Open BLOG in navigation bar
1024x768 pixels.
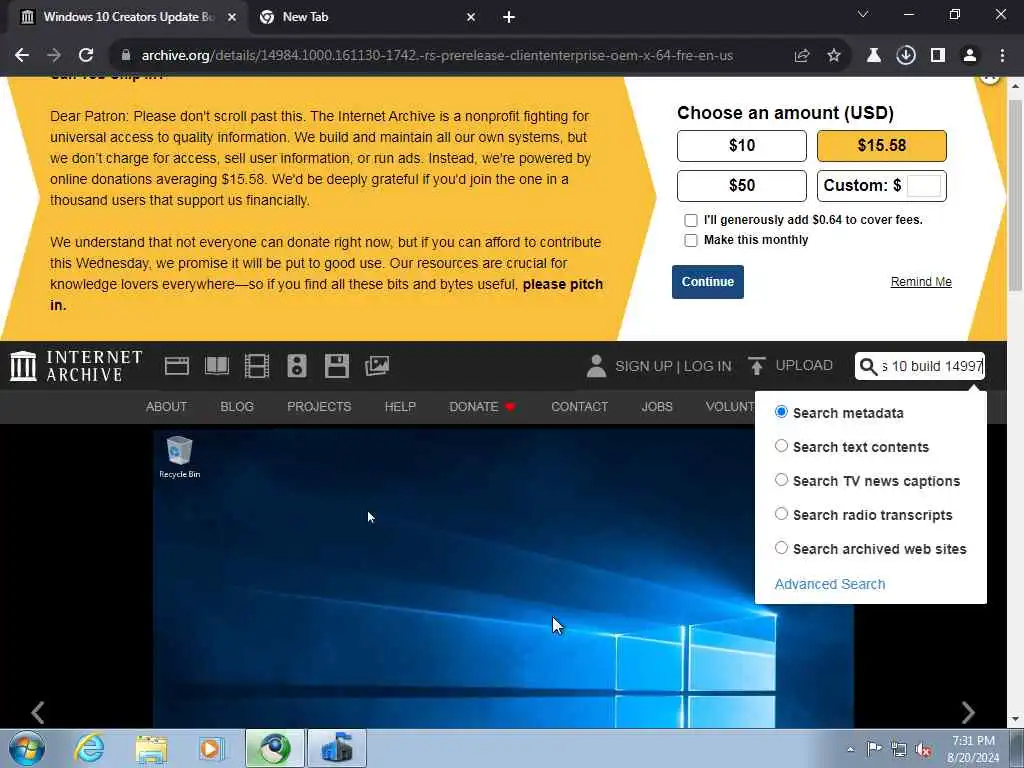pyautogui.click(x=237, y=407)
